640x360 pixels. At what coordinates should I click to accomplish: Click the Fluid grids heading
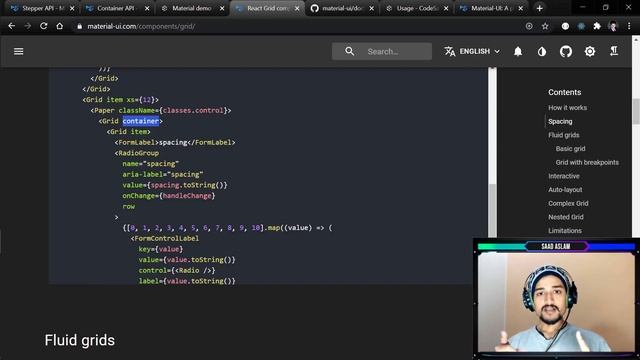80,340
